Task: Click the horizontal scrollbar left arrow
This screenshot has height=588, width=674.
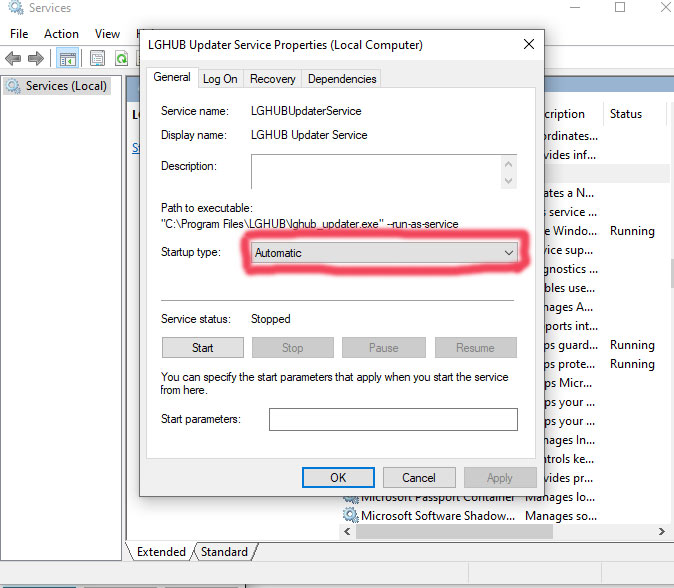Action: (347, 532)
